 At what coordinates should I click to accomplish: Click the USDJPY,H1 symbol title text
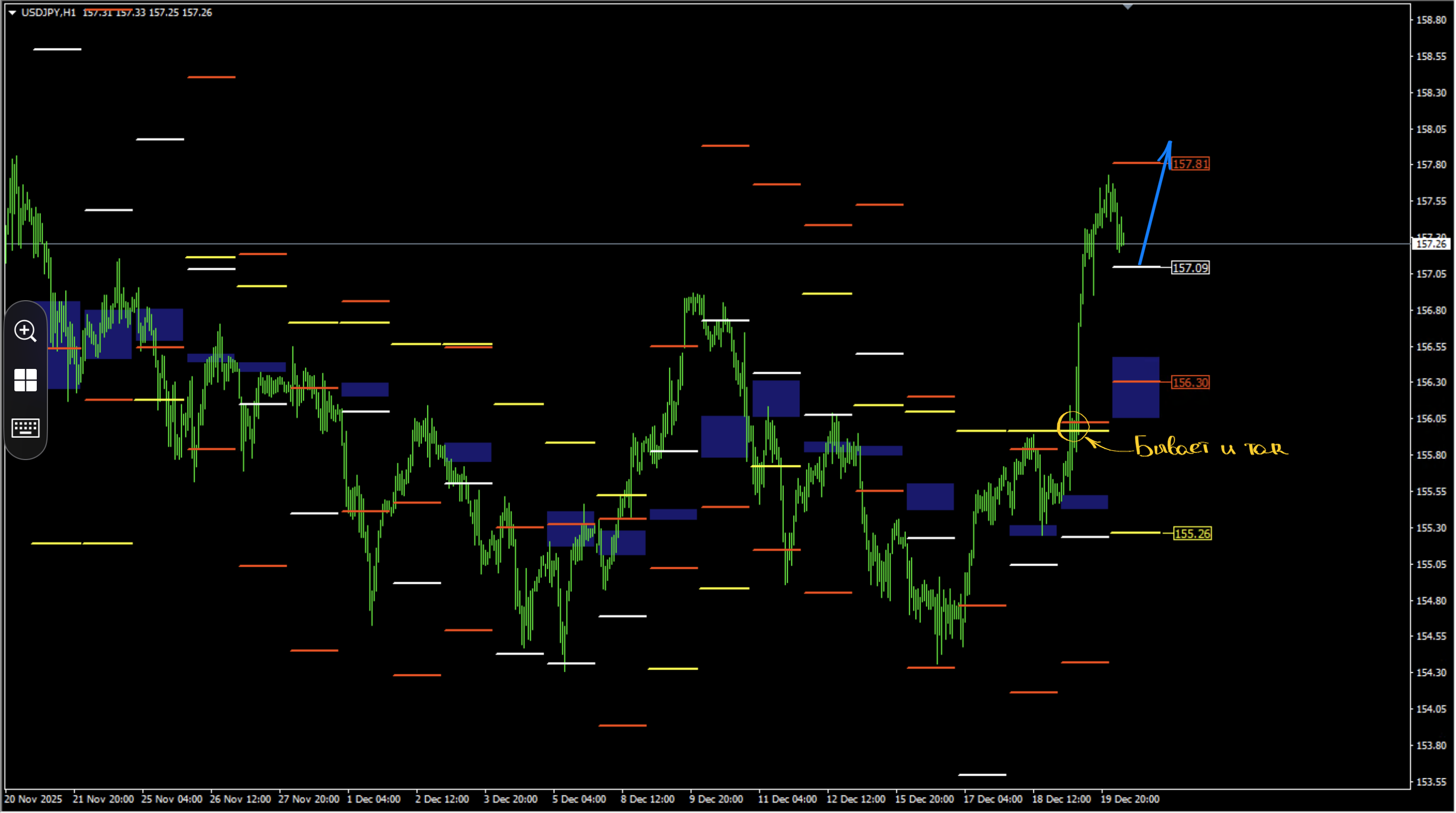(x=48, y=12)
